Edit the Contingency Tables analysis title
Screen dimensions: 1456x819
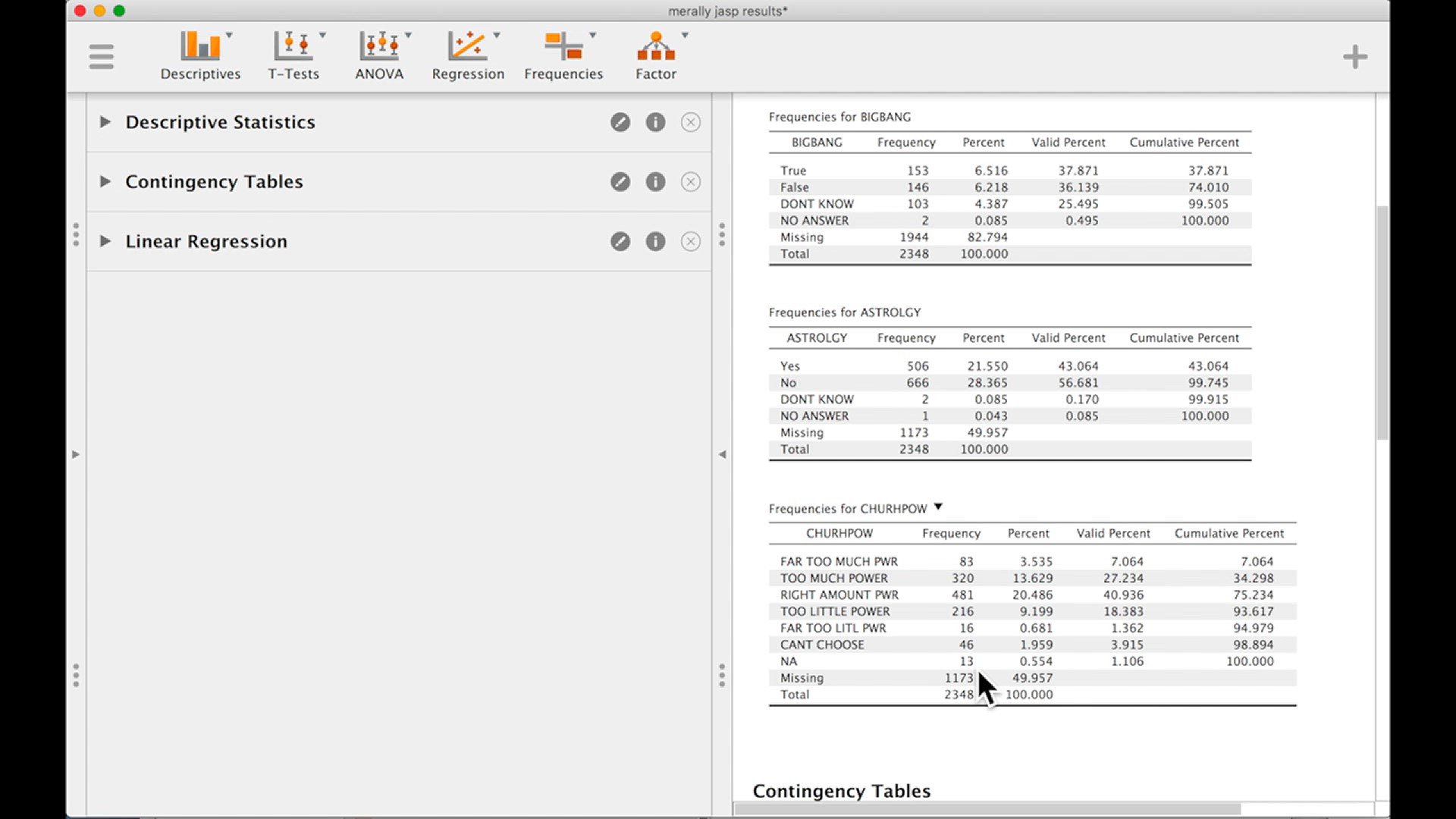tap(620, 182)
